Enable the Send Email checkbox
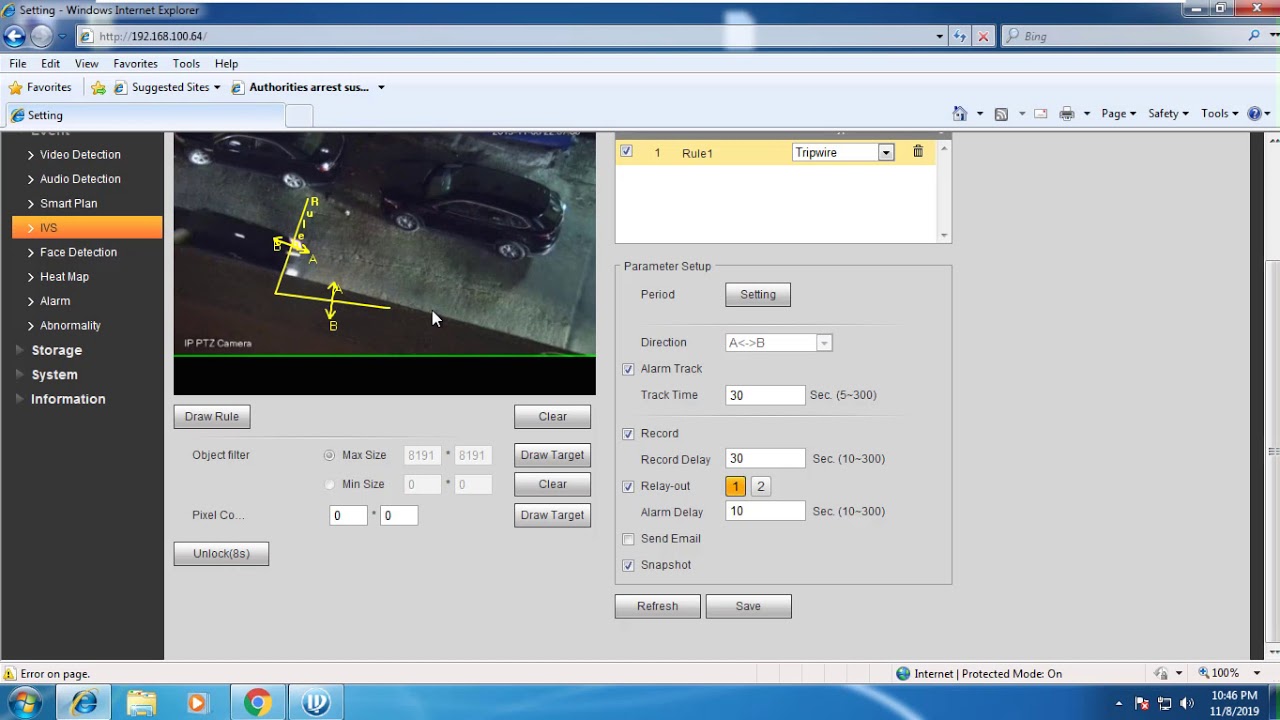The height and width of the screenshot is (720, 1280). click(628, 539)
